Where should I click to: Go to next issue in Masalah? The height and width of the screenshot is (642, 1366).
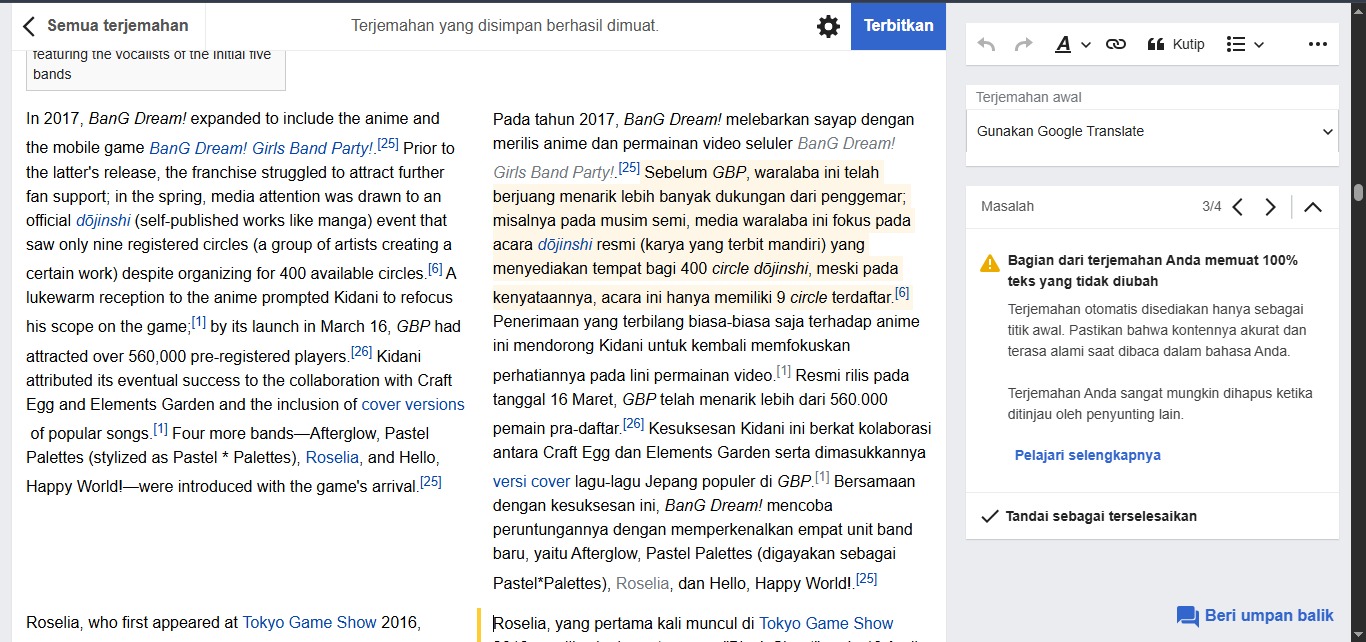pyautogui.click(x=1270, y=207)
